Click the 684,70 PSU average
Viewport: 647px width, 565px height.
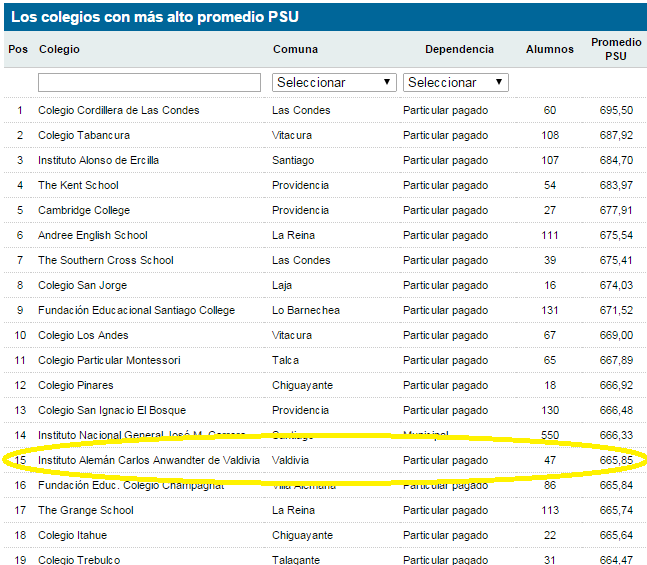tap(616, 160)
